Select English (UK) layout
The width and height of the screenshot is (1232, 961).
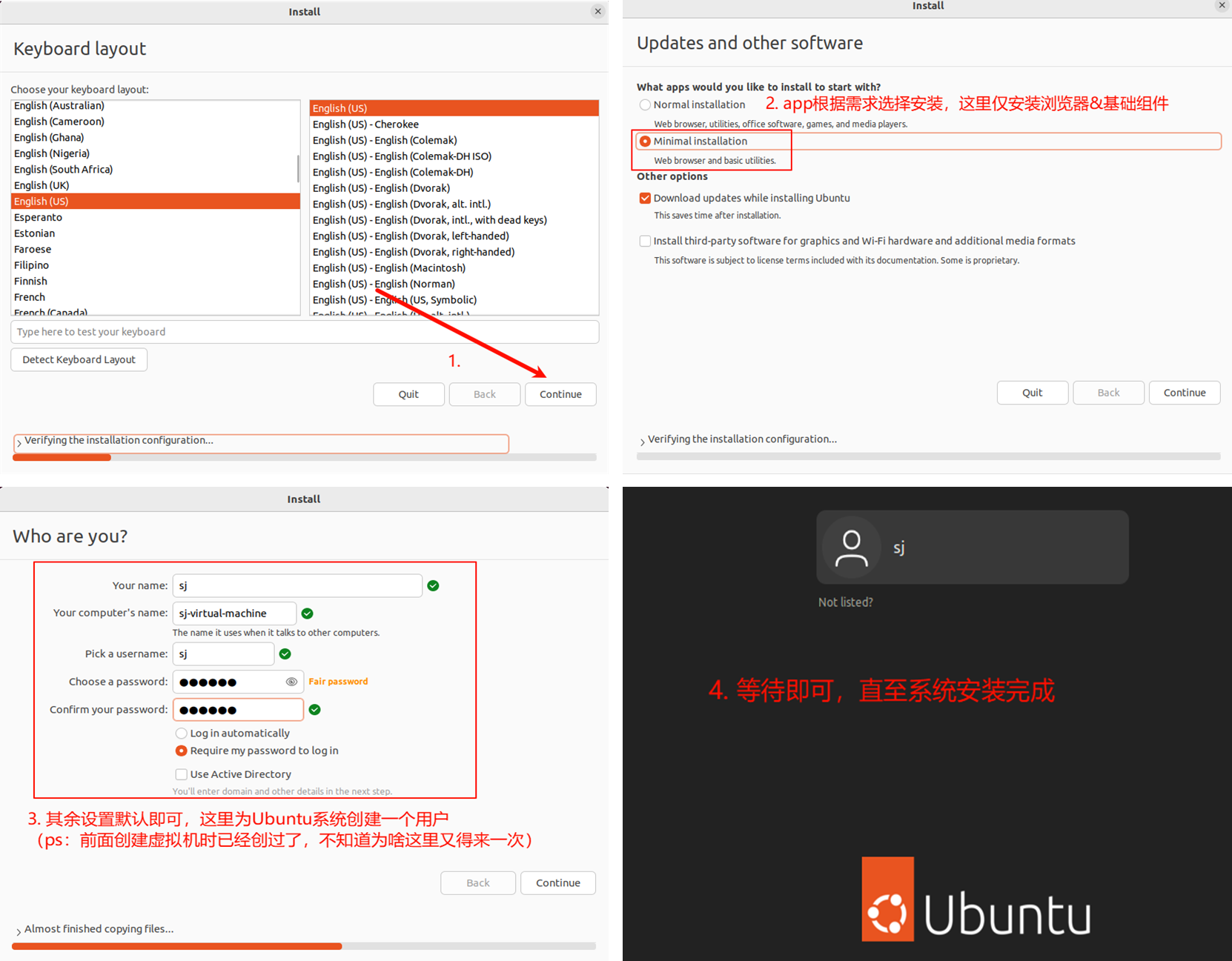click(x=156, y=185)
